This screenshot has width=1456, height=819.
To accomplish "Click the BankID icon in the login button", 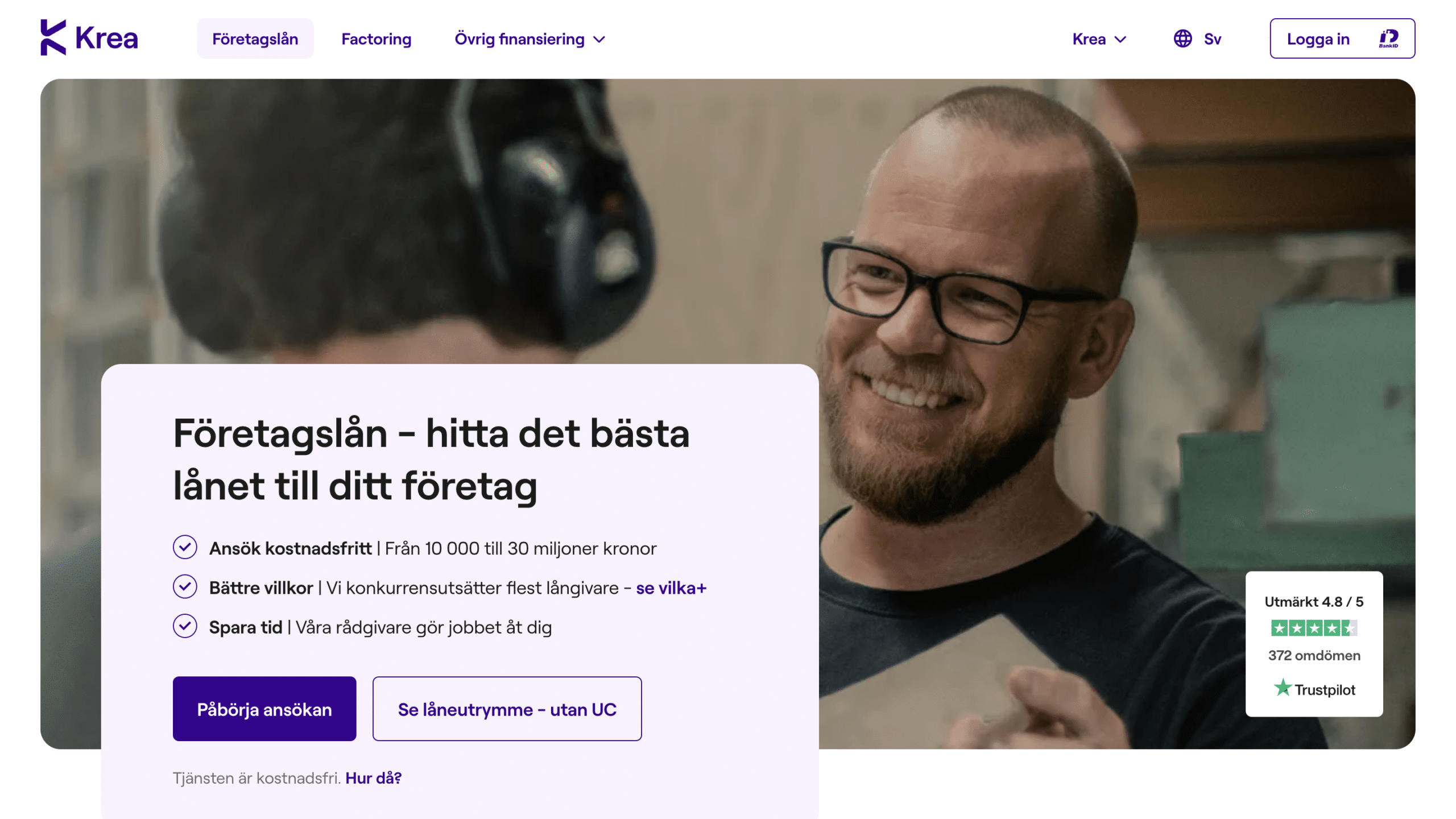I will [1388, 39].
